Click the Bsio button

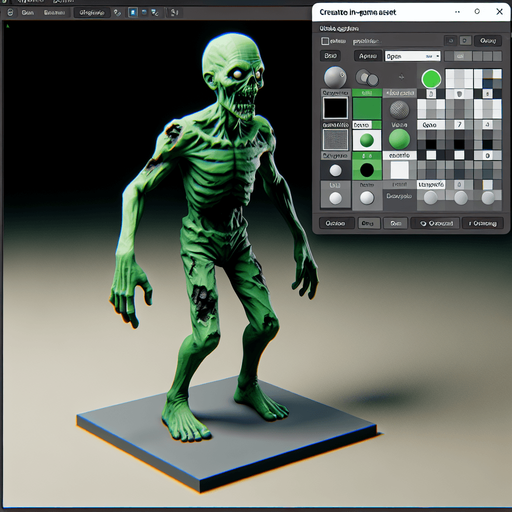click(330, 56)
